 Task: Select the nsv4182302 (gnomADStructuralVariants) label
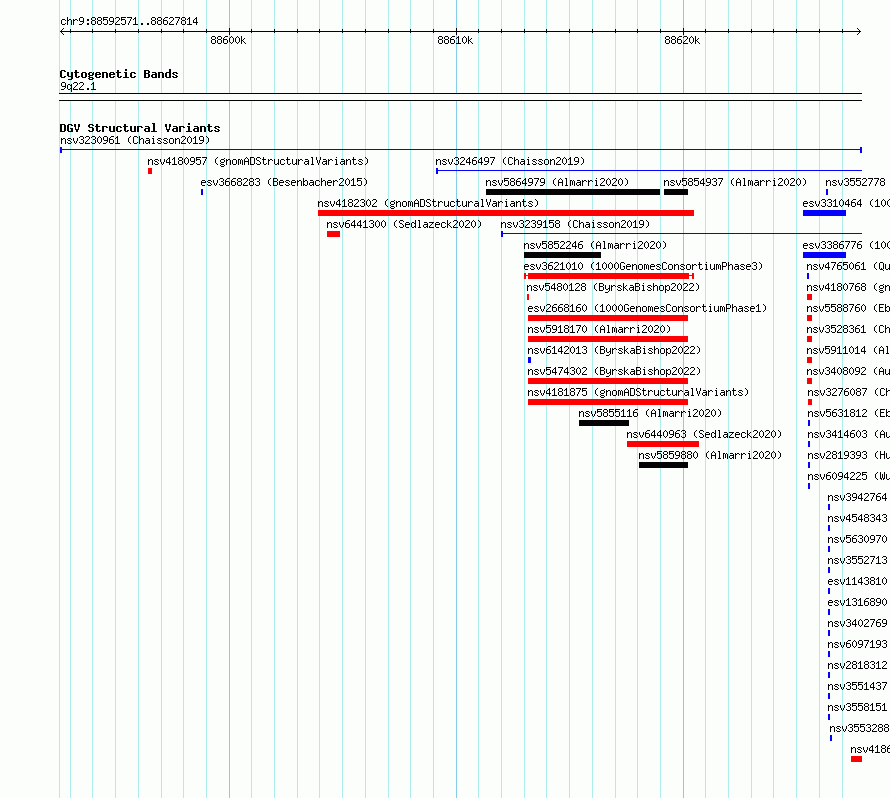[428, 203]
